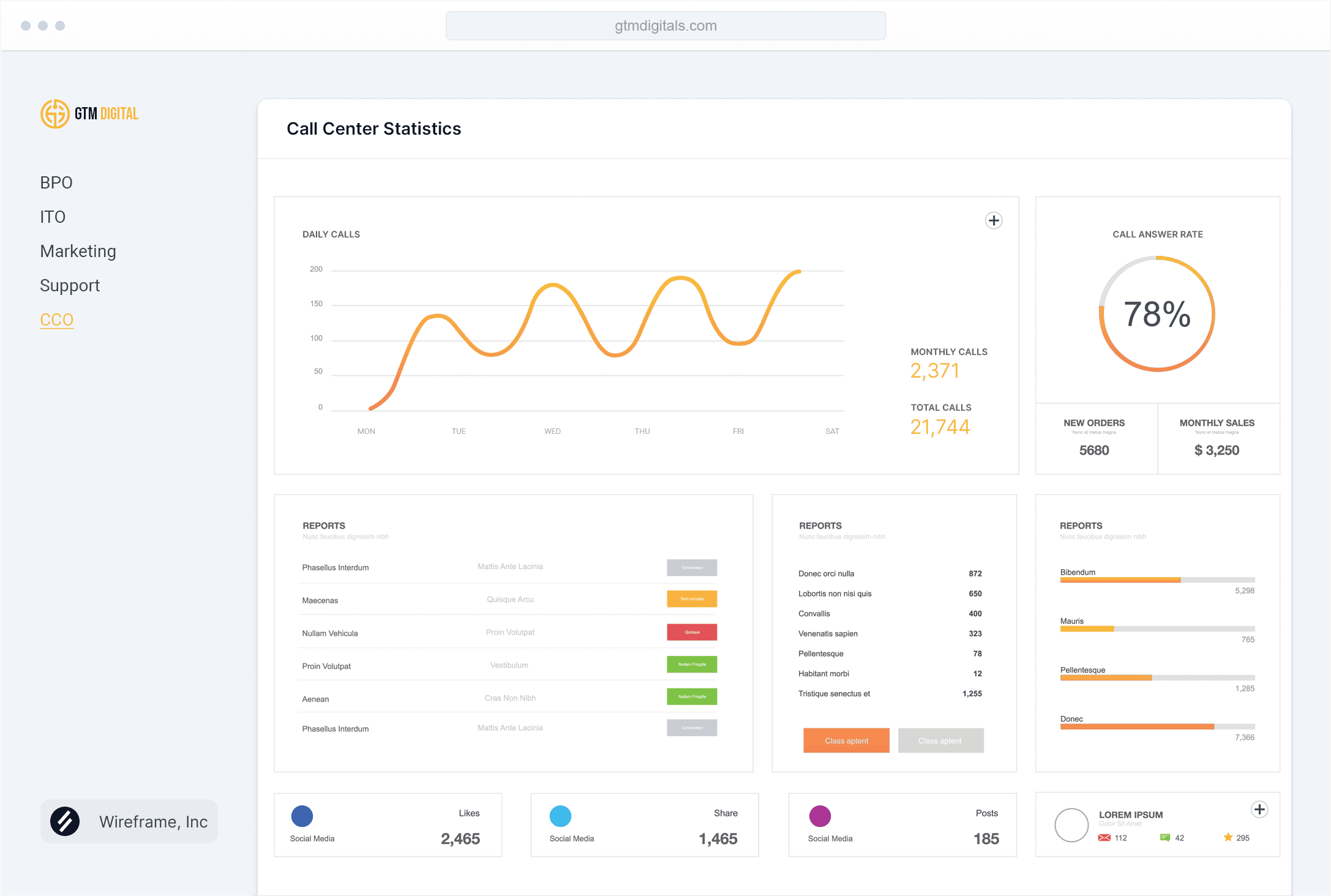This screenshot has width=1331, height=896.
Task: Click the Wireframe Inc round logo icon
Action: point(65,821)
